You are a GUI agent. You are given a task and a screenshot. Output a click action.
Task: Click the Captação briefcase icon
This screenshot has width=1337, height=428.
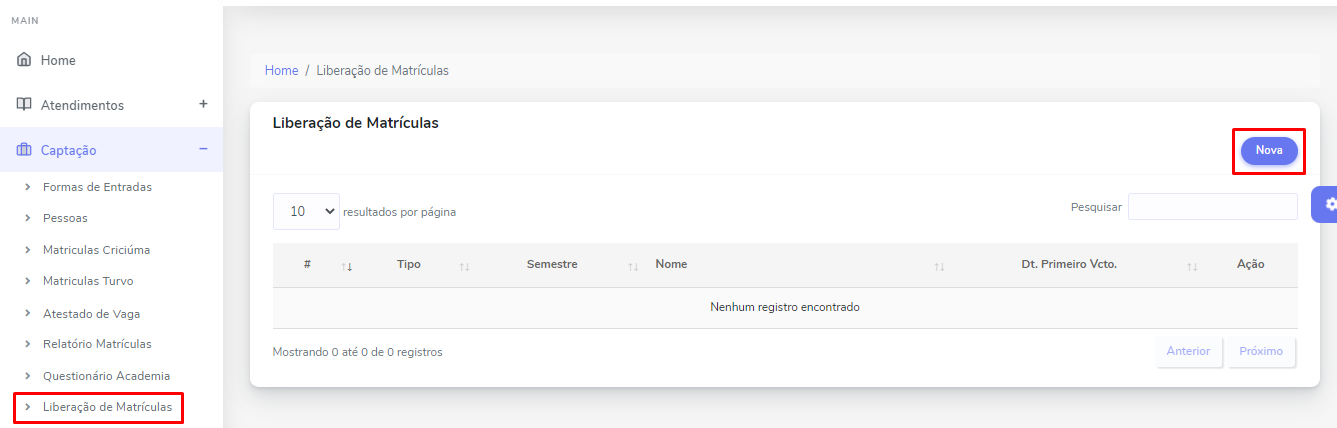[25, 150]
